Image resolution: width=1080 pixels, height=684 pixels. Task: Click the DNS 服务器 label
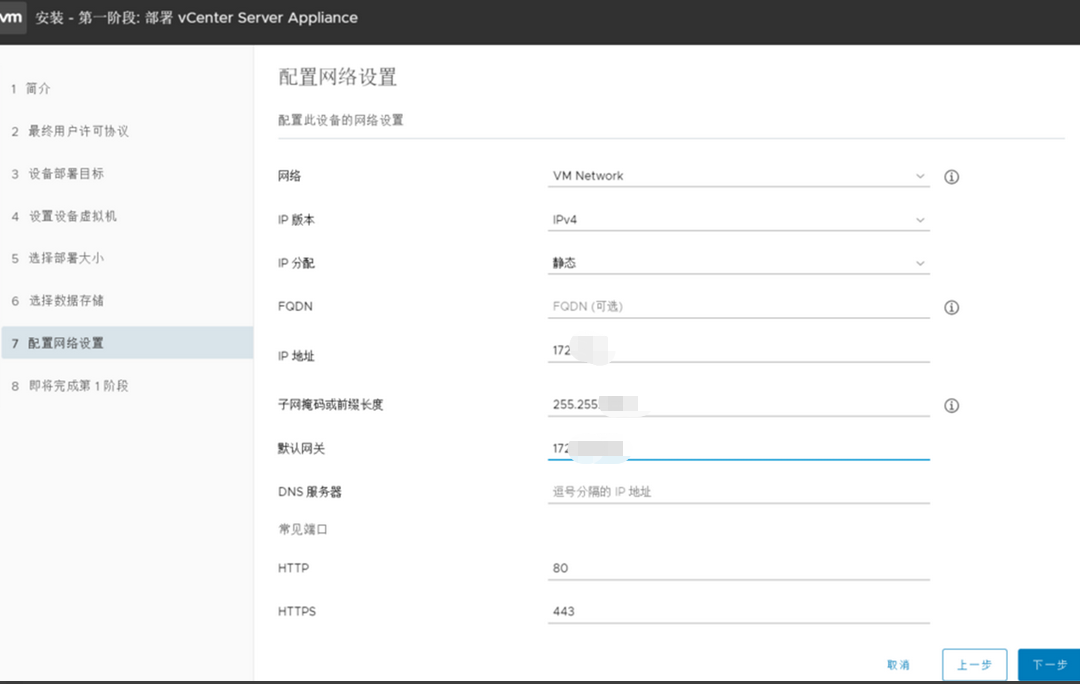pos(310,492)
